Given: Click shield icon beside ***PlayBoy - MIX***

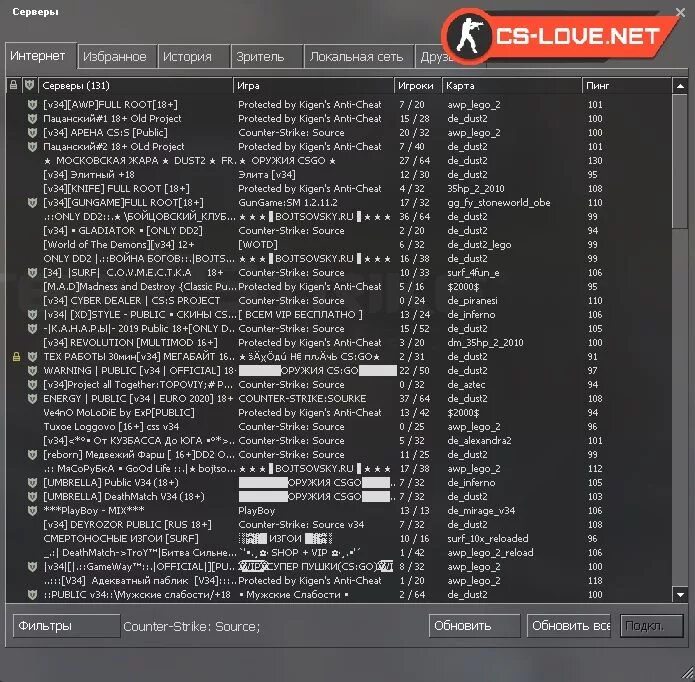Looking at the screenshot, I should point(32,511).
